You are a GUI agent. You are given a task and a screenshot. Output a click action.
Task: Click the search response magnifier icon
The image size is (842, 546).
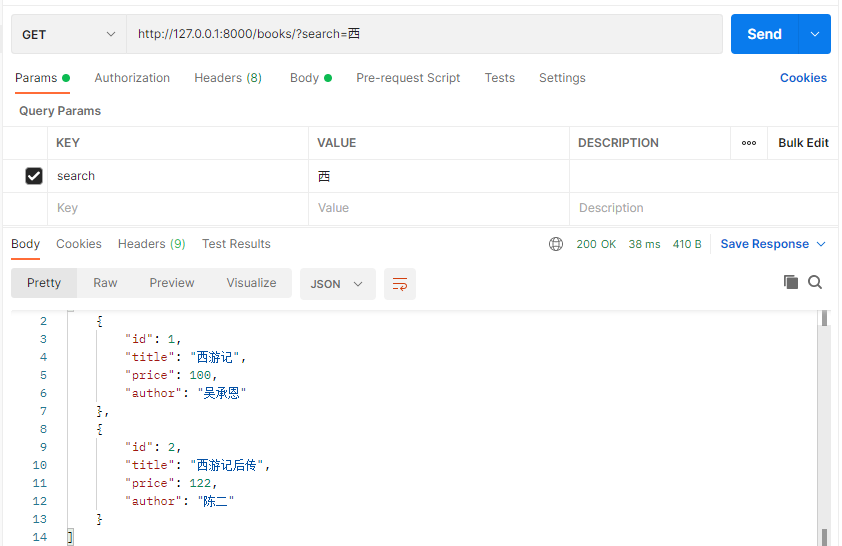815,283
